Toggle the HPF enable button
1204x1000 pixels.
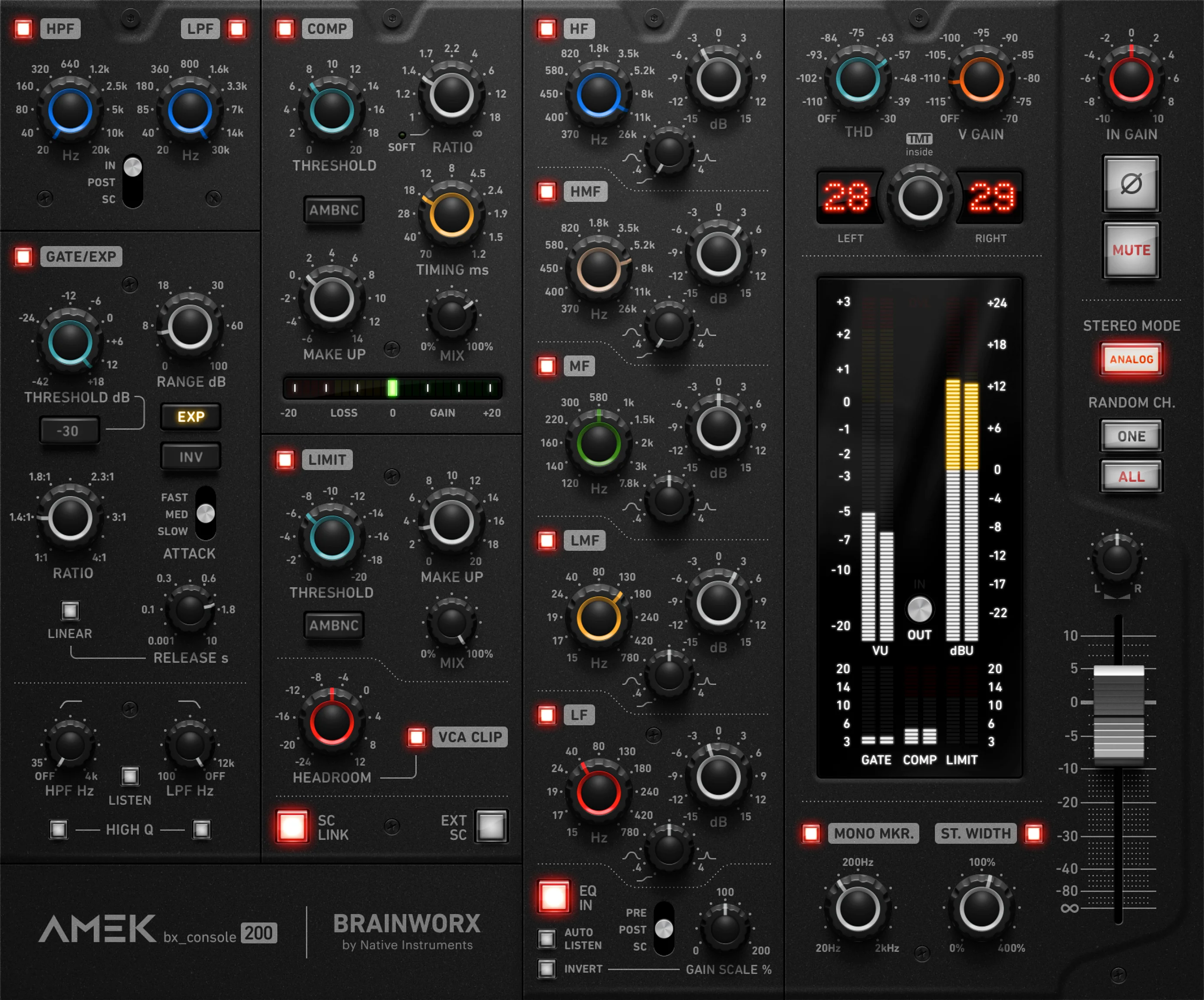point(23,29)
